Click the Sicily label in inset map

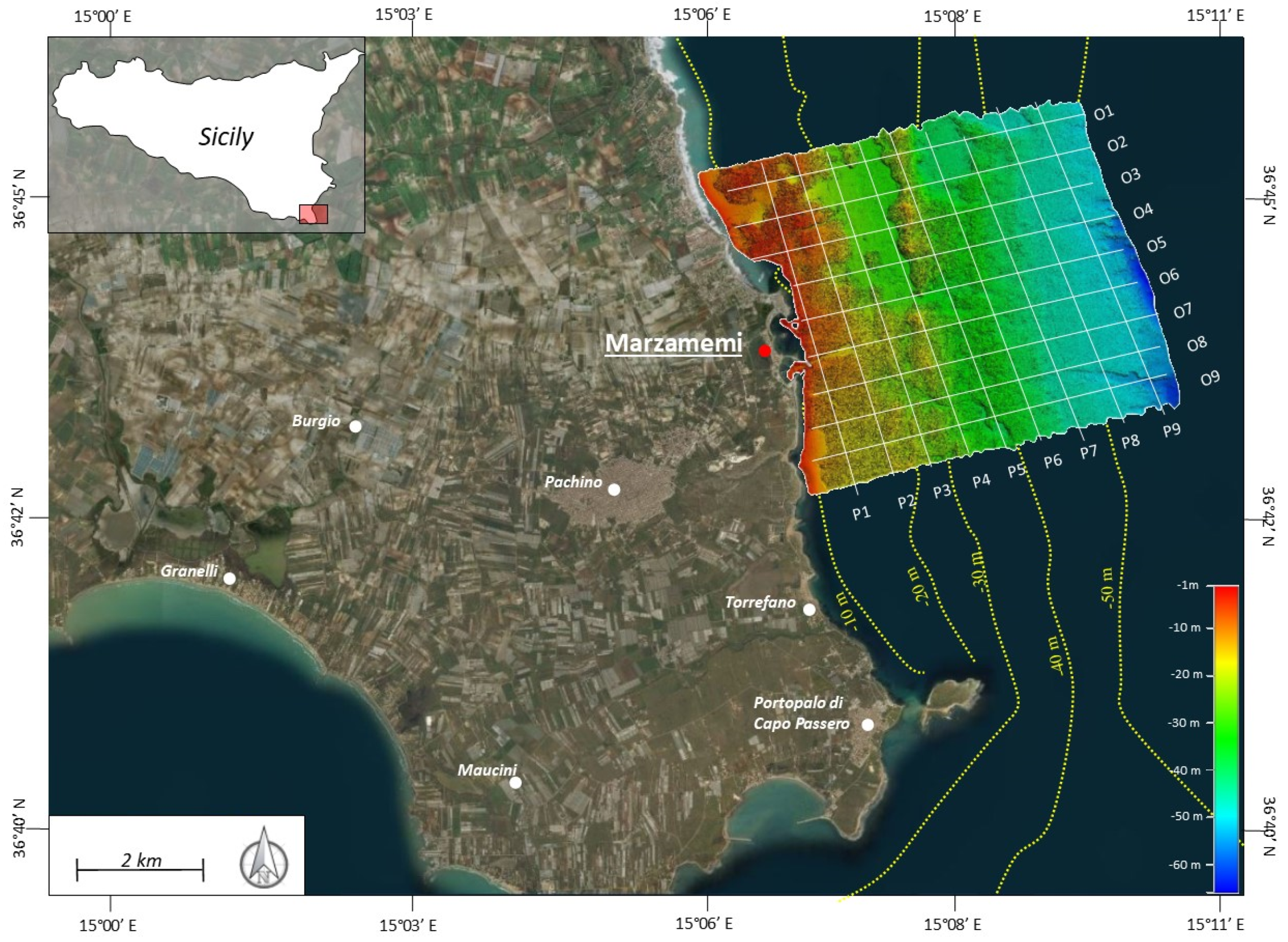pos(225,137)
